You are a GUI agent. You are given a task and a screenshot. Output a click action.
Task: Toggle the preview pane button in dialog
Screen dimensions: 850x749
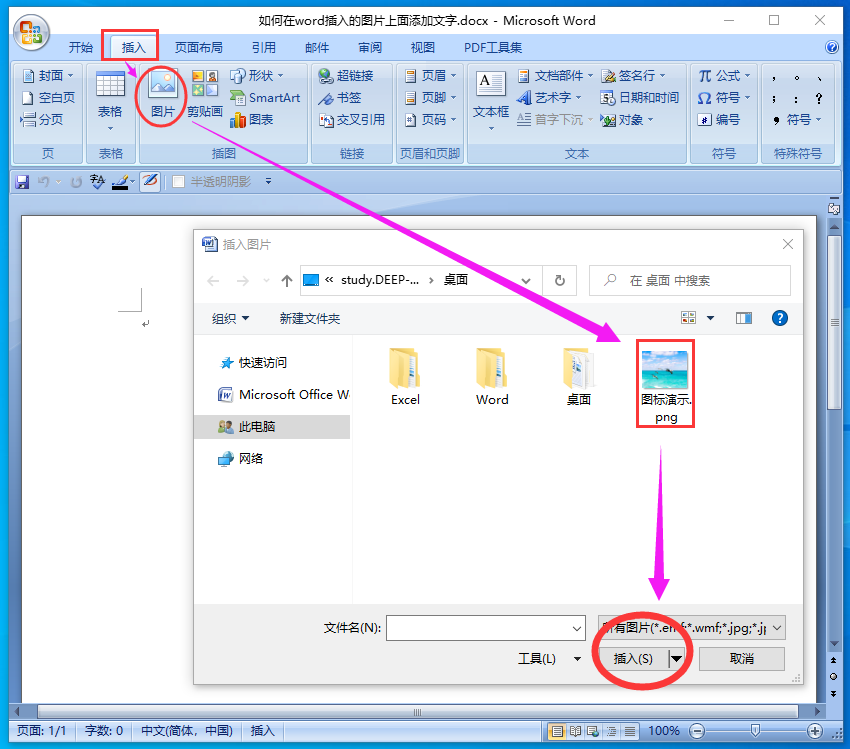(x=744, y=318)
